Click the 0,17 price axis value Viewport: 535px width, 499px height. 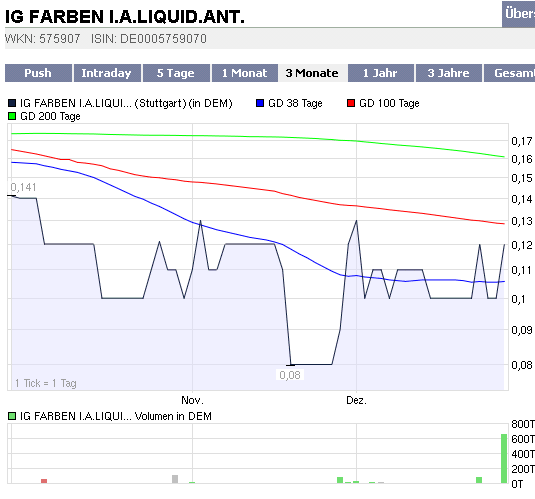pyautogui.click(x=522, y=141)
